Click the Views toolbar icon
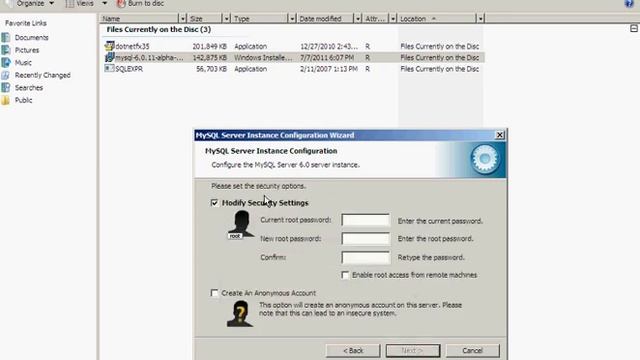 tap(70, 4)
